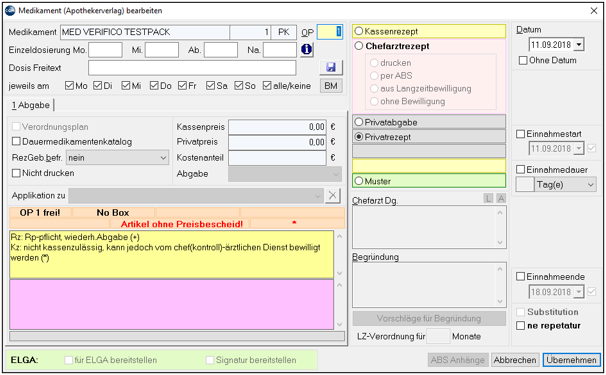
Task: Click the Abbrechen button
Action: coord(515,360)
